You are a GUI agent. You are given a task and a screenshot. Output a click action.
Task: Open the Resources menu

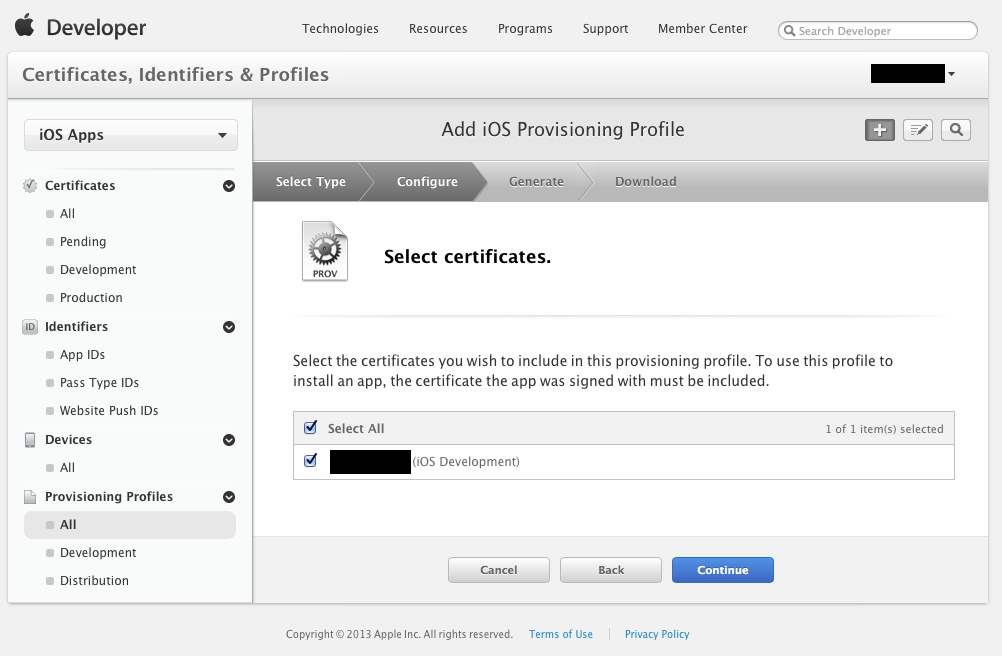tap(438, 29)
